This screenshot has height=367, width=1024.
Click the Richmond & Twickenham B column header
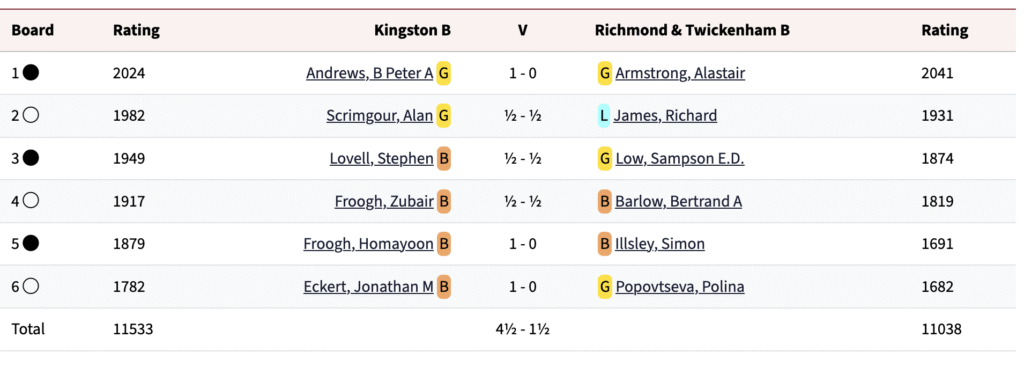tap(692, 30)
